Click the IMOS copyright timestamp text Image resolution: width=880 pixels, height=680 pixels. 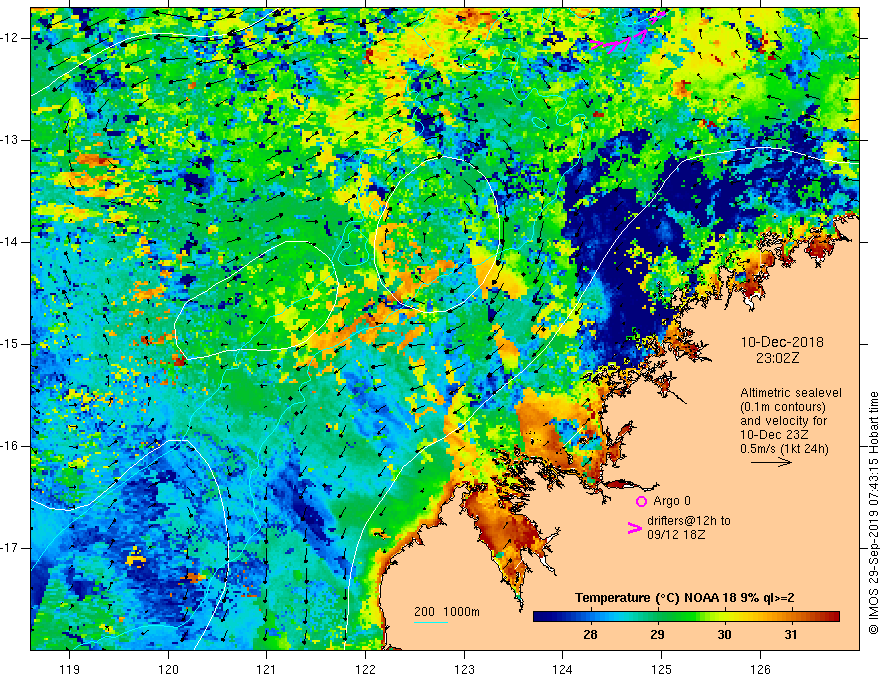pos(873,514)
